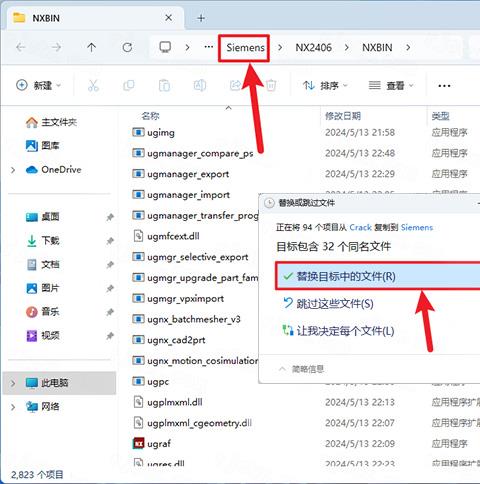Open 图库 (Gallery) in sidebar

(43, 146)
